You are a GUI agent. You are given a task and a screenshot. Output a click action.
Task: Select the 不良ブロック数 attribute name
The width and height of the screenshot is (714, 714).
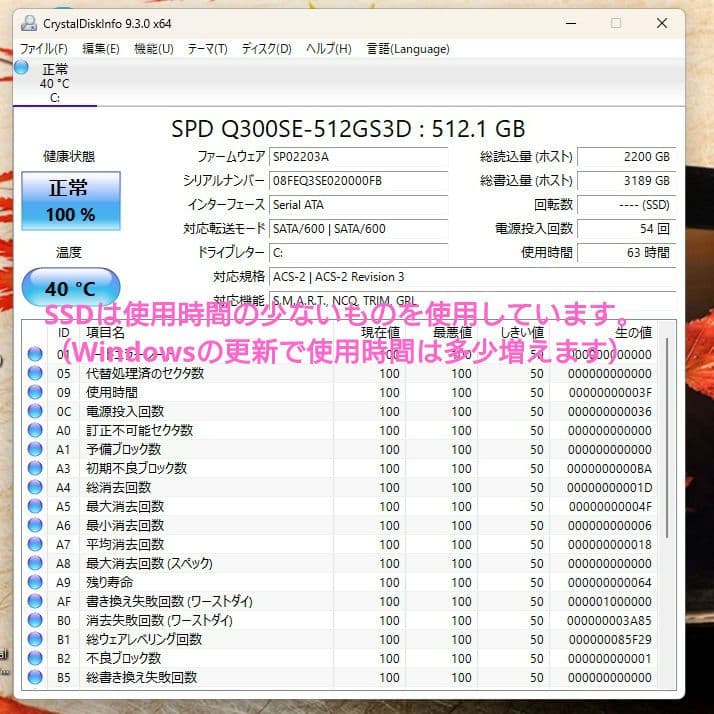[x=123, y=658]
